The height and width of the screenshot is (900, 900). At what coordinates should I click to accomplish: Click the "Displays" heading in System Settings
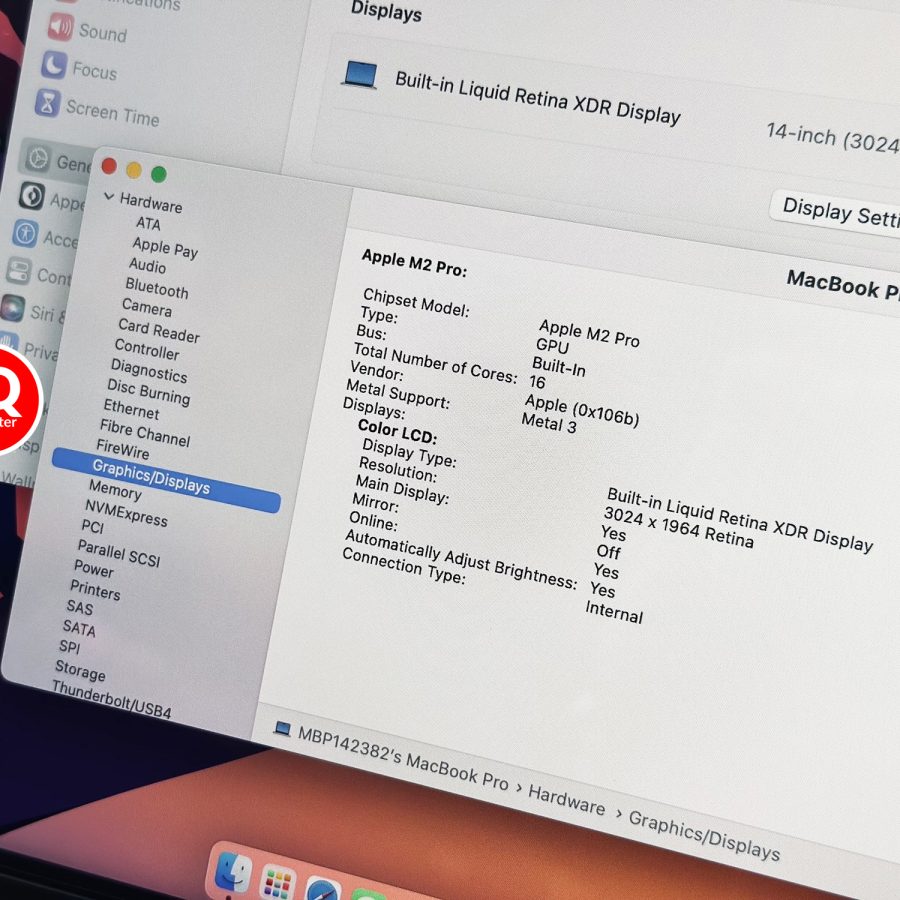click(386, 11)
